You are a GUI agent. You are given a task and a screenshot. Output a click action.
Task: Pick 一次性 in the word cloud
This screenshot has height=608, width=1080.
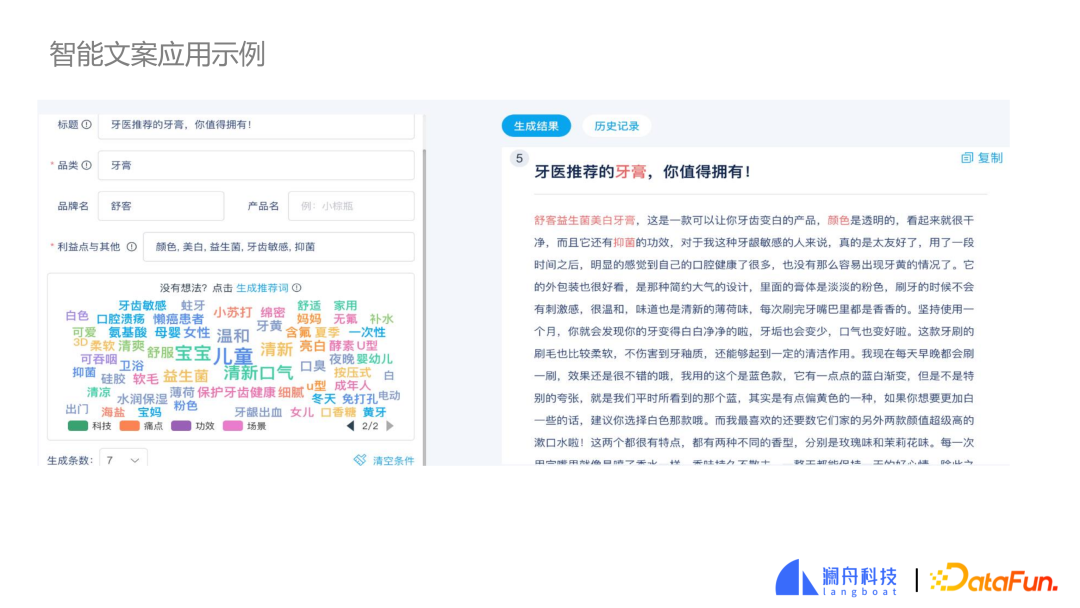pyautogui.click(x=367, y=333)
